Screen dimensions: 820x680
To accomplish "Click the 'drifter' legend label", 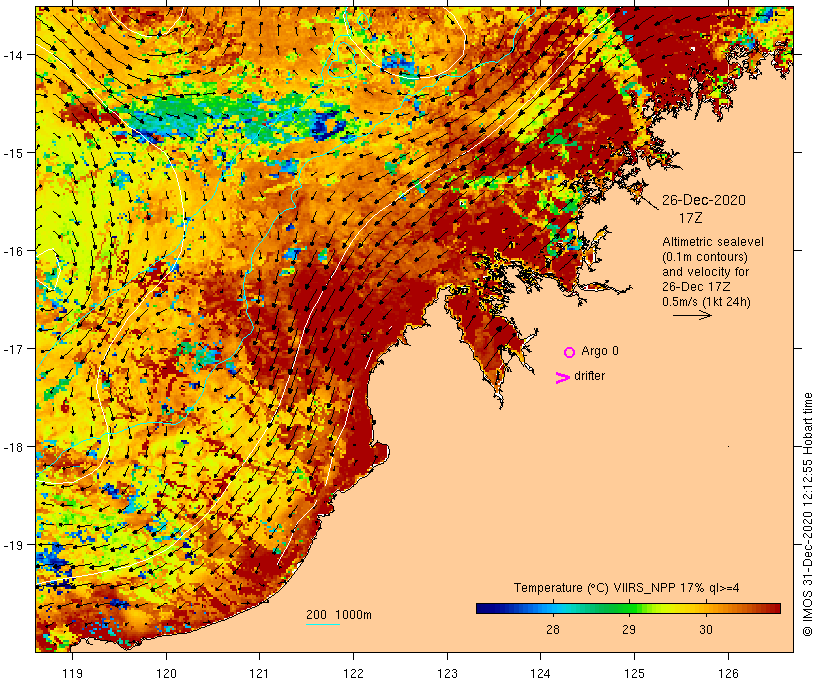I will [589, 376].
